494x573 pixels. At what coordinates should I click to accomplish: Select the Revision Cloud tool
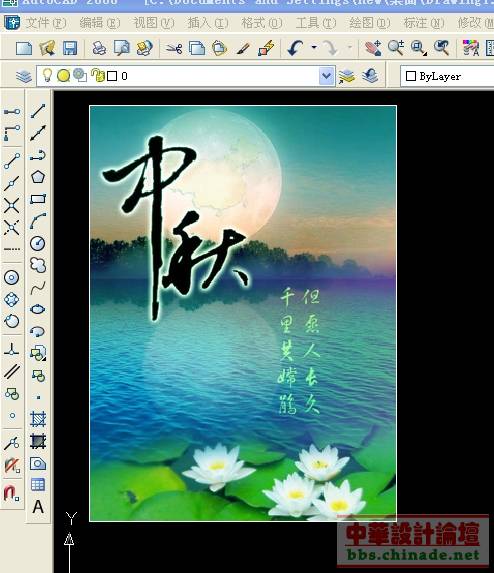(38, 265)
